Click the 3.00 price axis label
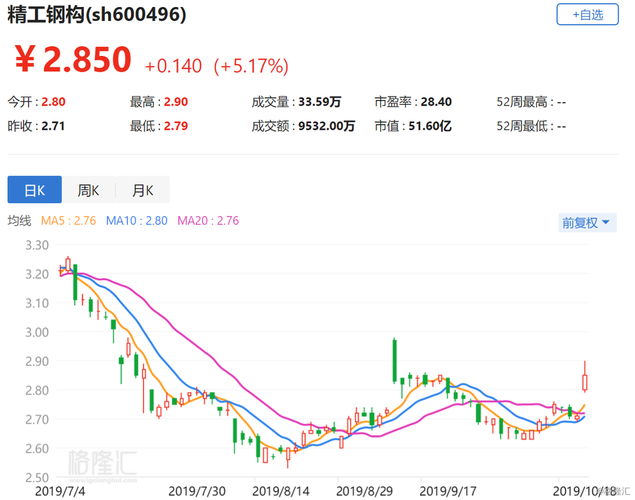This screenshot has height=500, width=635. tap(37, 332)
